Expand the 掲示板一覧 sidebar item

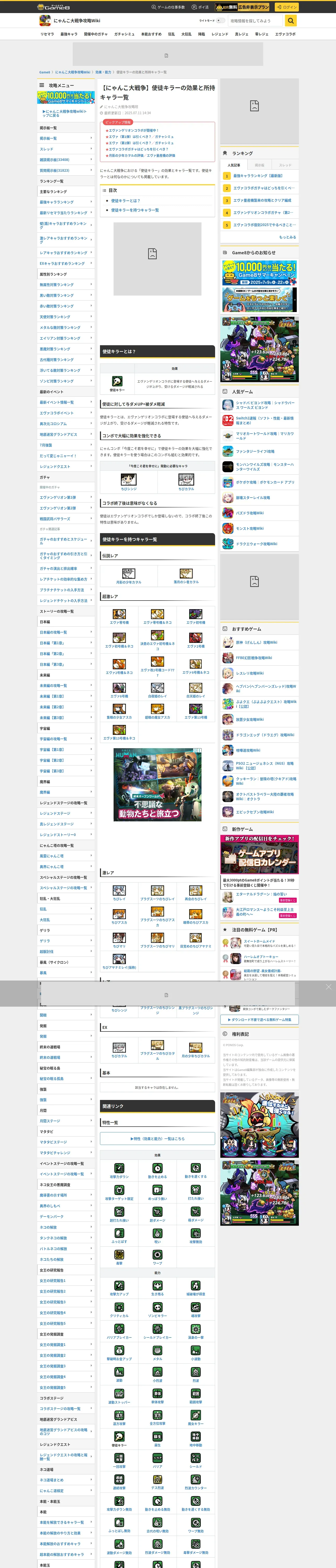(x=66, y=138)
